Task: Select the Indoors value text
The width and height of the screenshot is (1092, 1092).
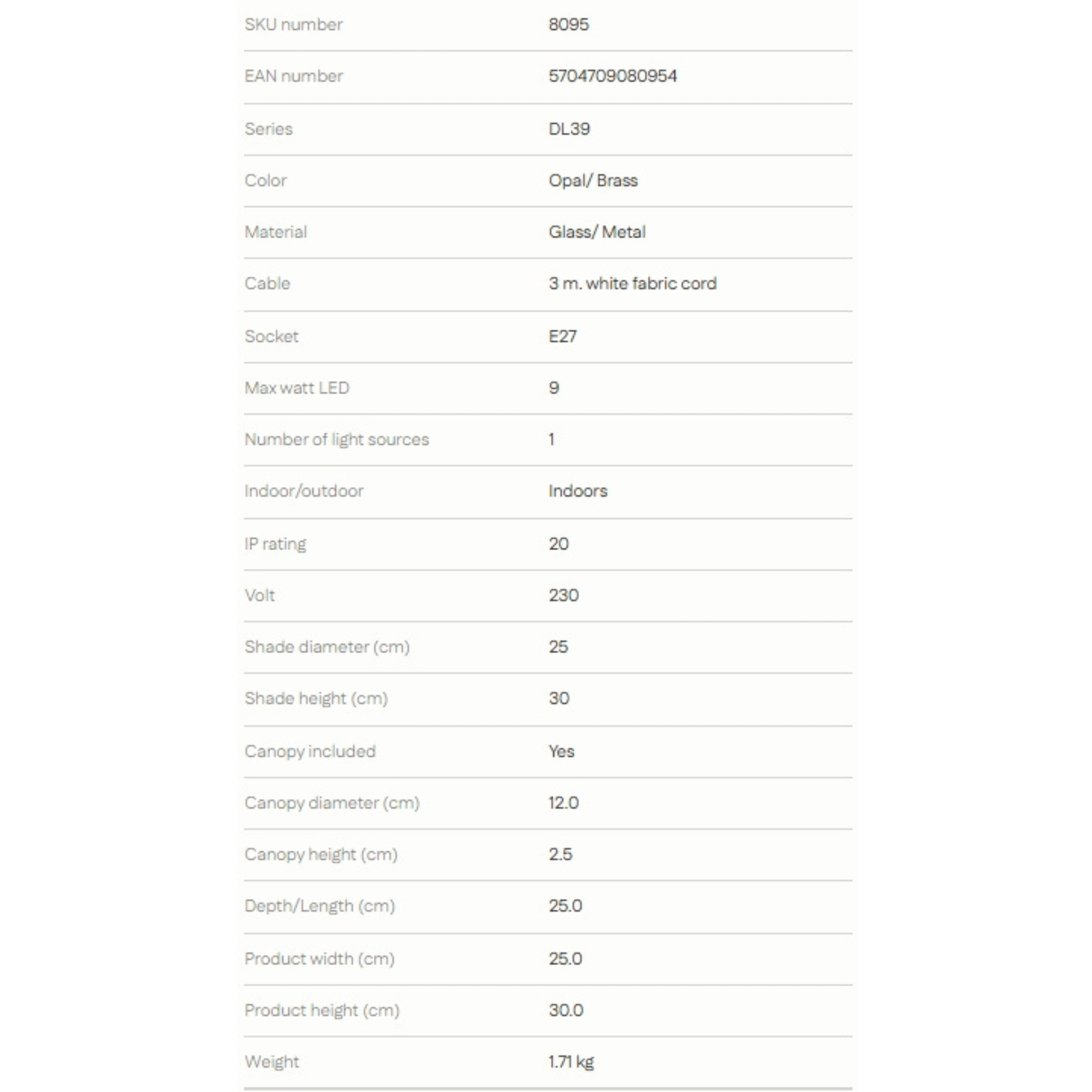Action: click(x=577, y=491)
